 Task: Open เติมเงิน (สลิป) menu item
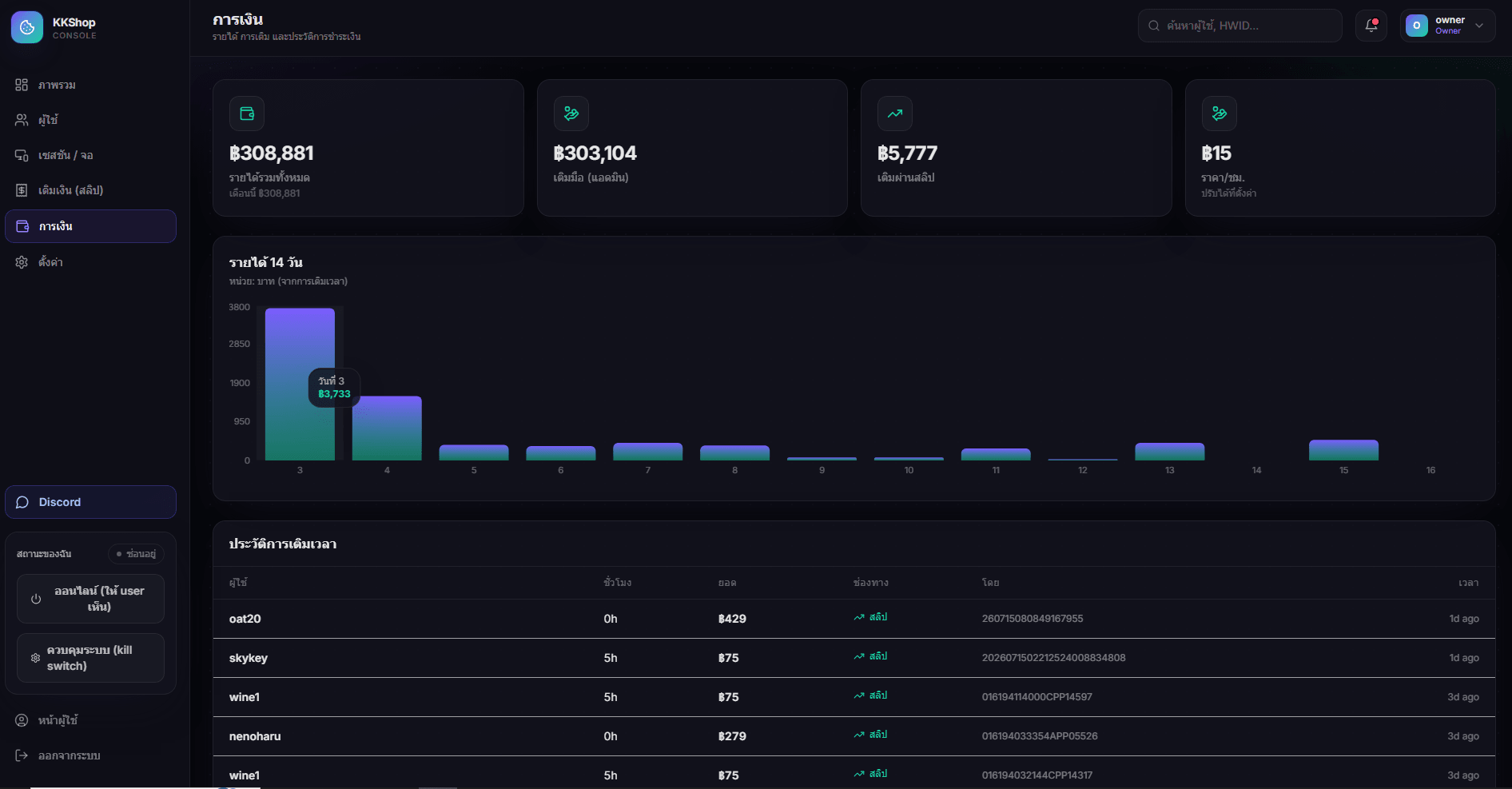coord(90,190)
